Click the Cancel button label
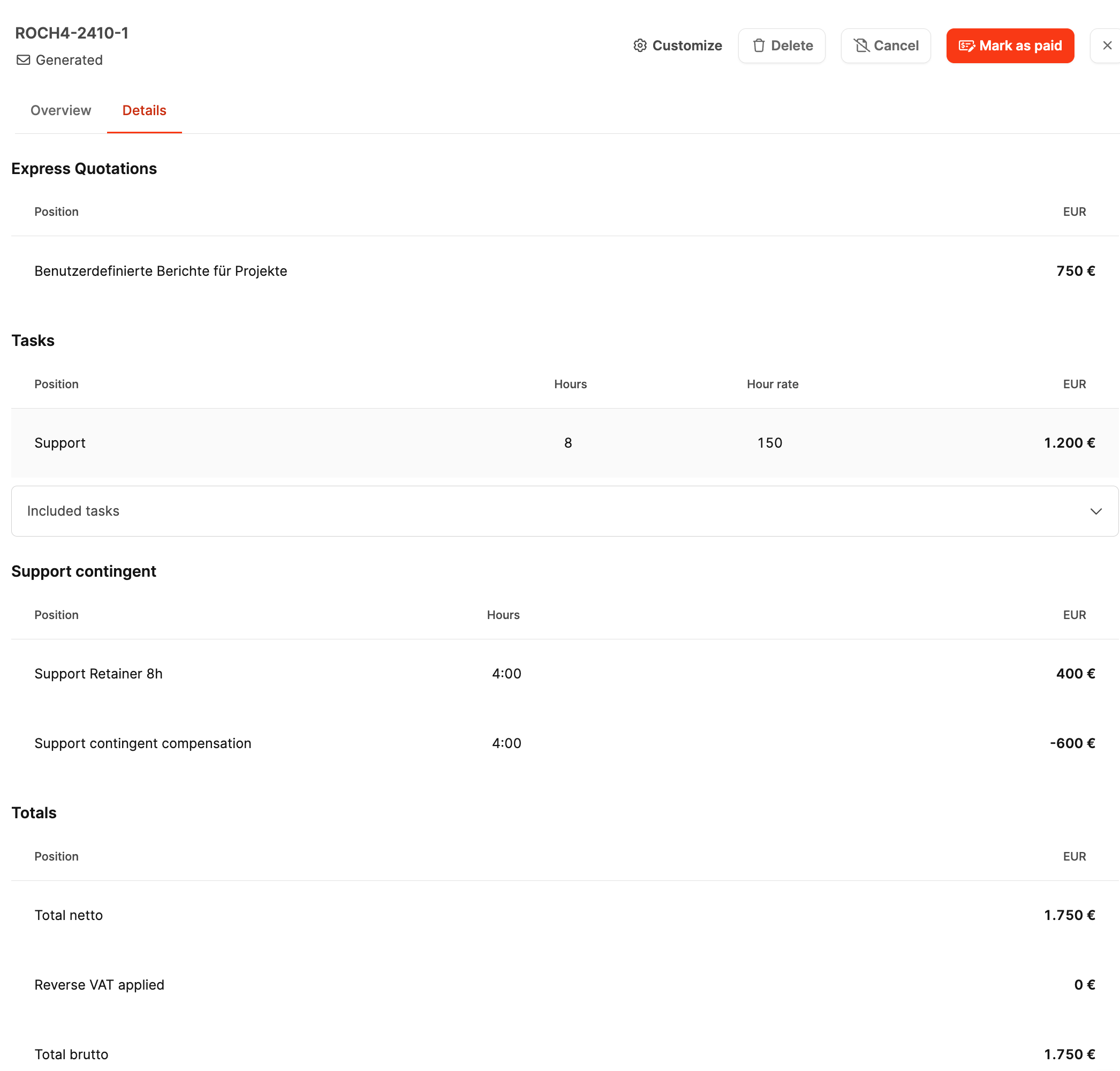 (x=895, y=46)
